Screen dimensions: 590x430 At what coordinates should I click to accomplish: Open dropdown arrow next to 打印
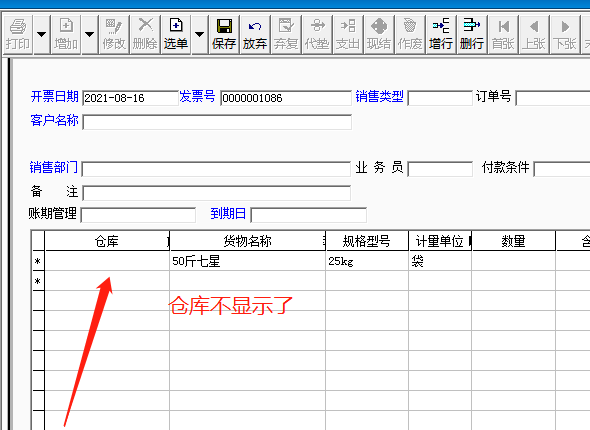[x=42, y=35]
